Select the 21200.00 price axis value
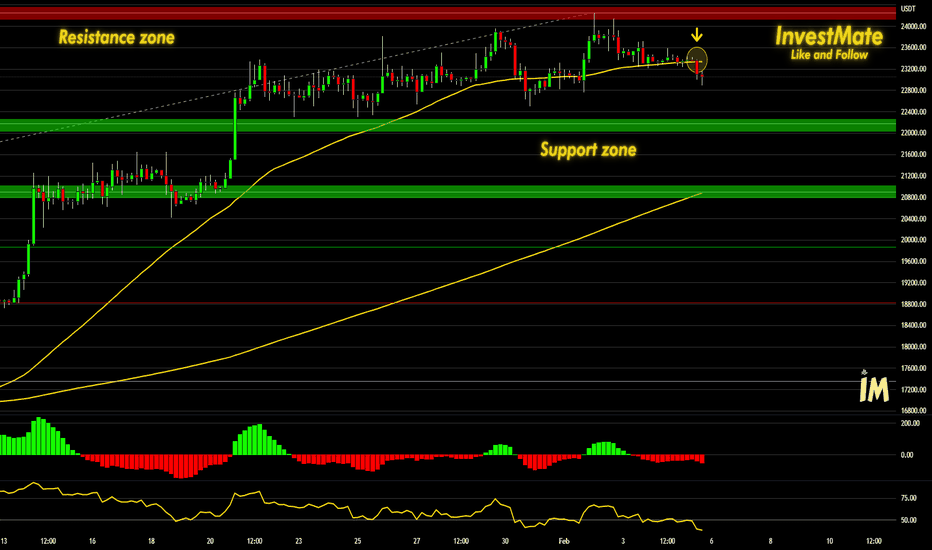Image resolution: width=932 pixels, height=550 pixels. point(913,176)
